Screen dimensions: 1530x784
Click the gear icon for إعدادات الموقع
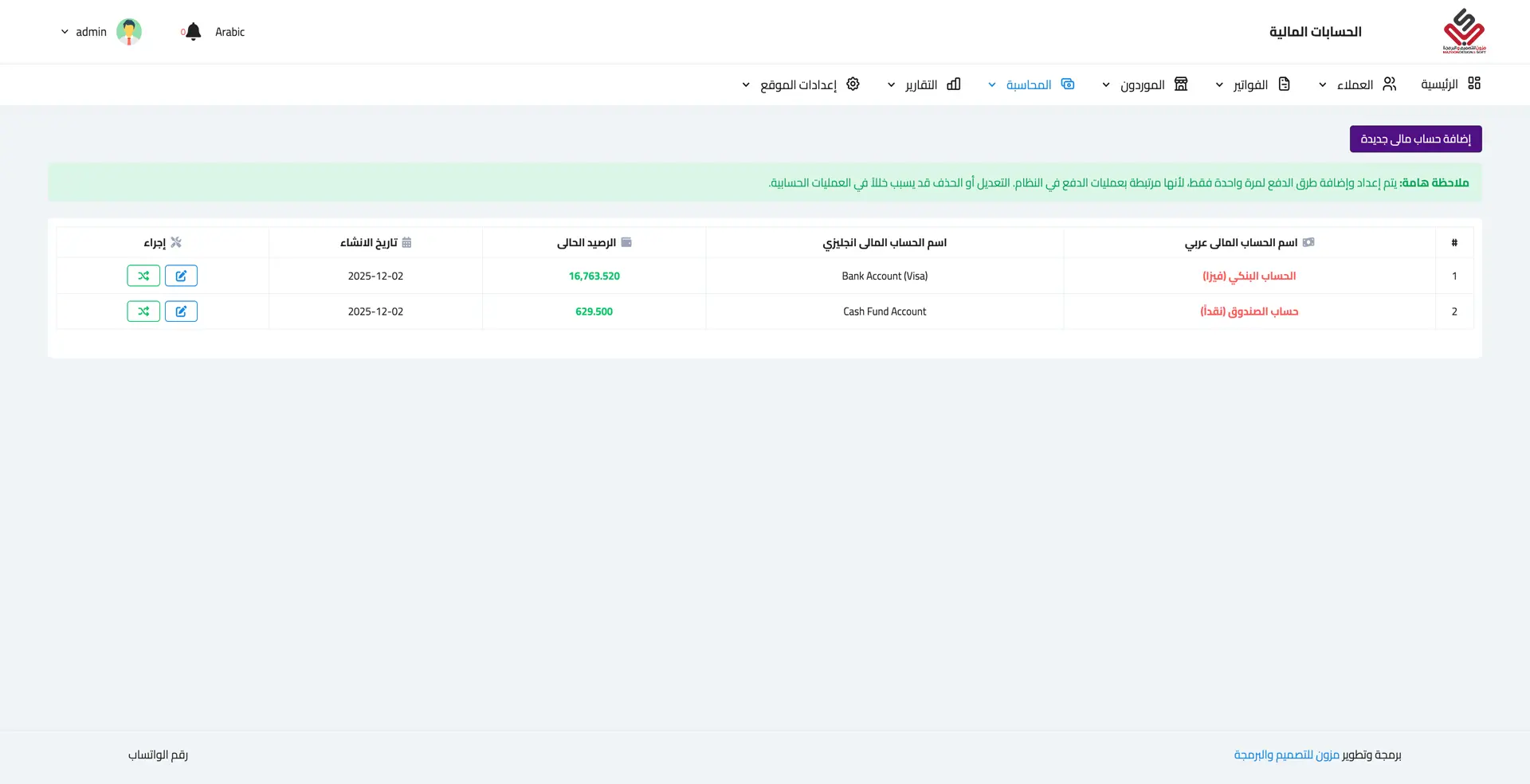pos(853,84)
